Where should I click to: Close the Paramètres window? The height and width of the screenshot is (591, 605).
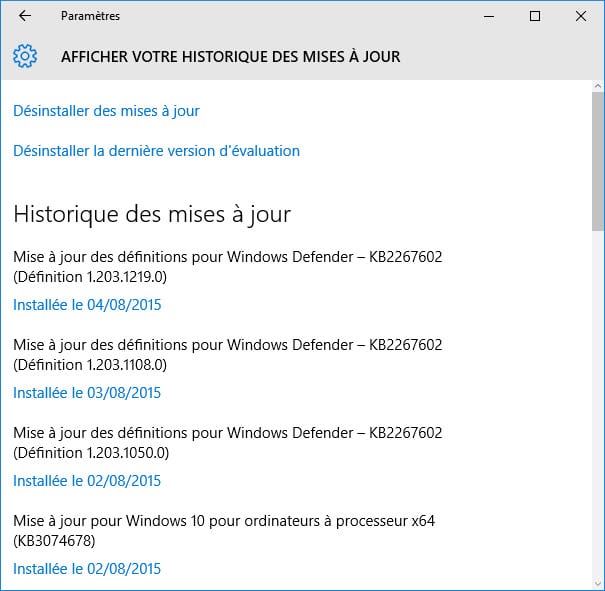581,16
